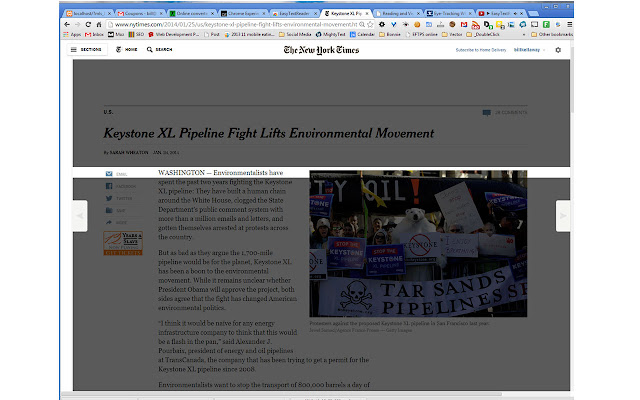Open the Vector bookmarks folder
Viewport: 640px width, 400px height.
click(x=452, y=35)
